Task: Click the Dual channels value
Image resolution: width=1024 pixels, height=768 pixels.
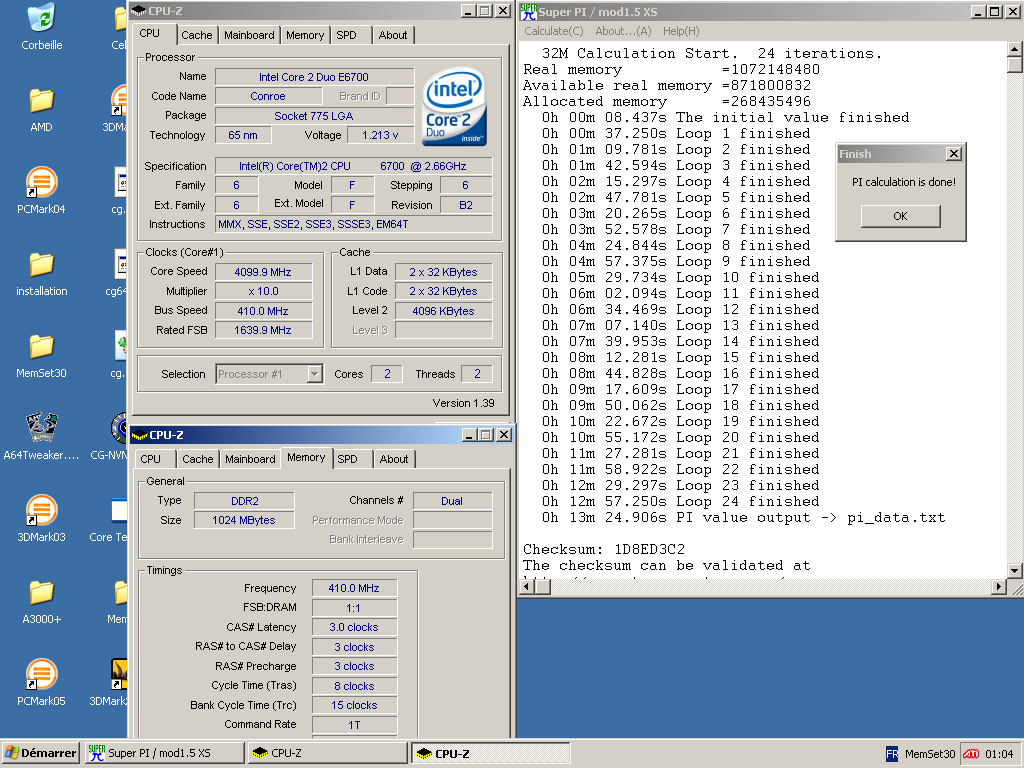Action: point(452,501)
